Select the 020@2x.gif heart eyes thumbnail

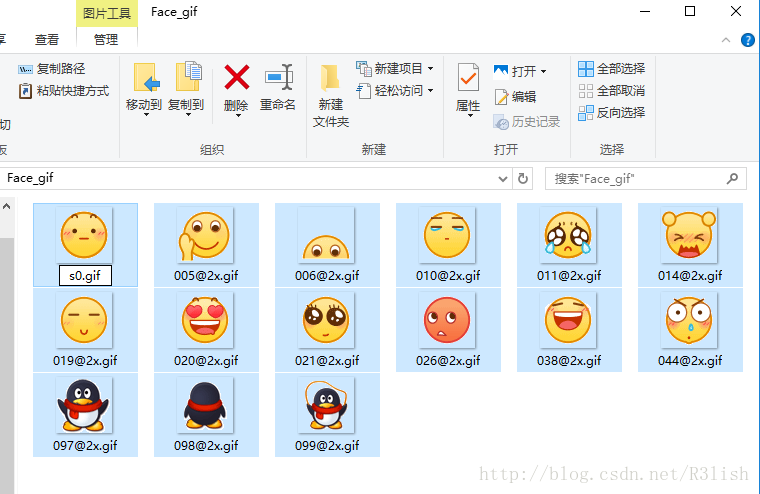pos(206,320)
